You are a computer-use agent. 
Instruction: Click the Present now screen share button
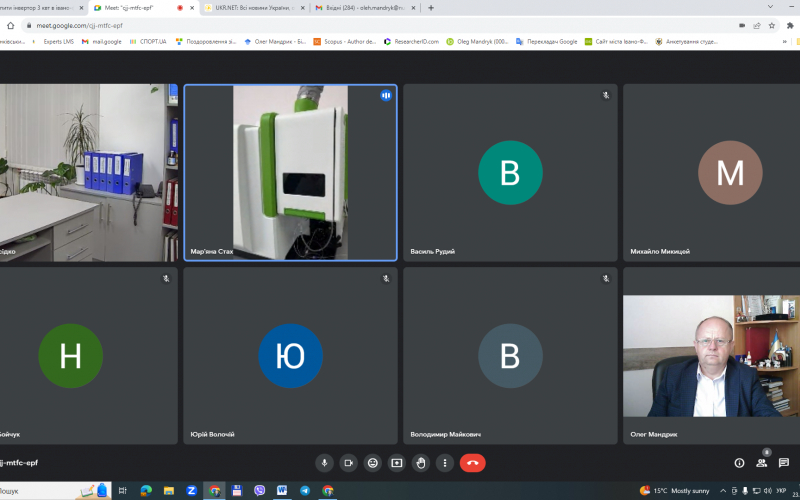tap(397, 463)
